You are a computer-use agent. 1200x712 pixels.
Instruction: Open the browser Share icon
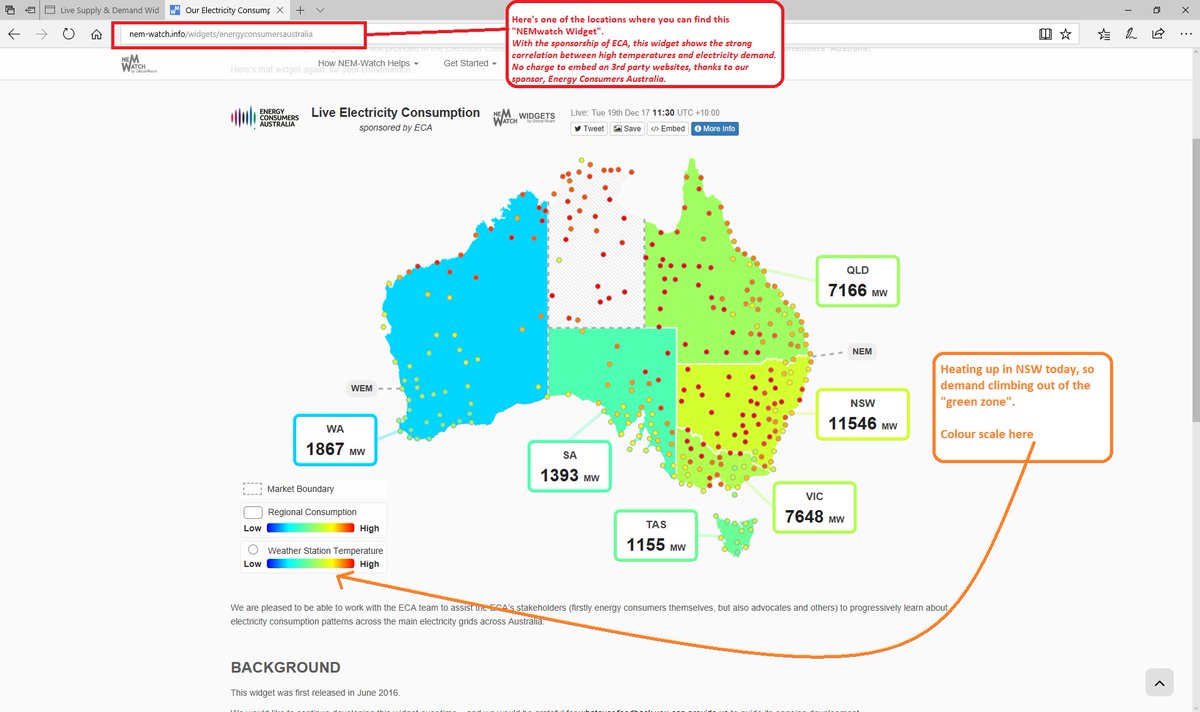(x=1156, y=33)
